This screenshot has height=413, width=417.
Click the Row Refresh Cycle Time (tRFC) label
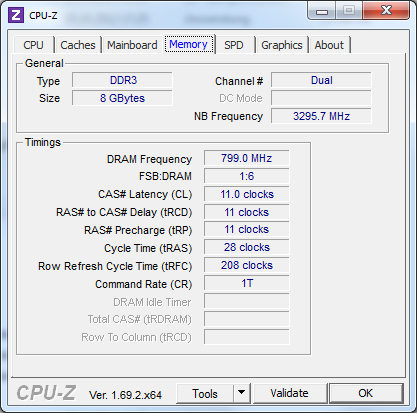point(115,266)
